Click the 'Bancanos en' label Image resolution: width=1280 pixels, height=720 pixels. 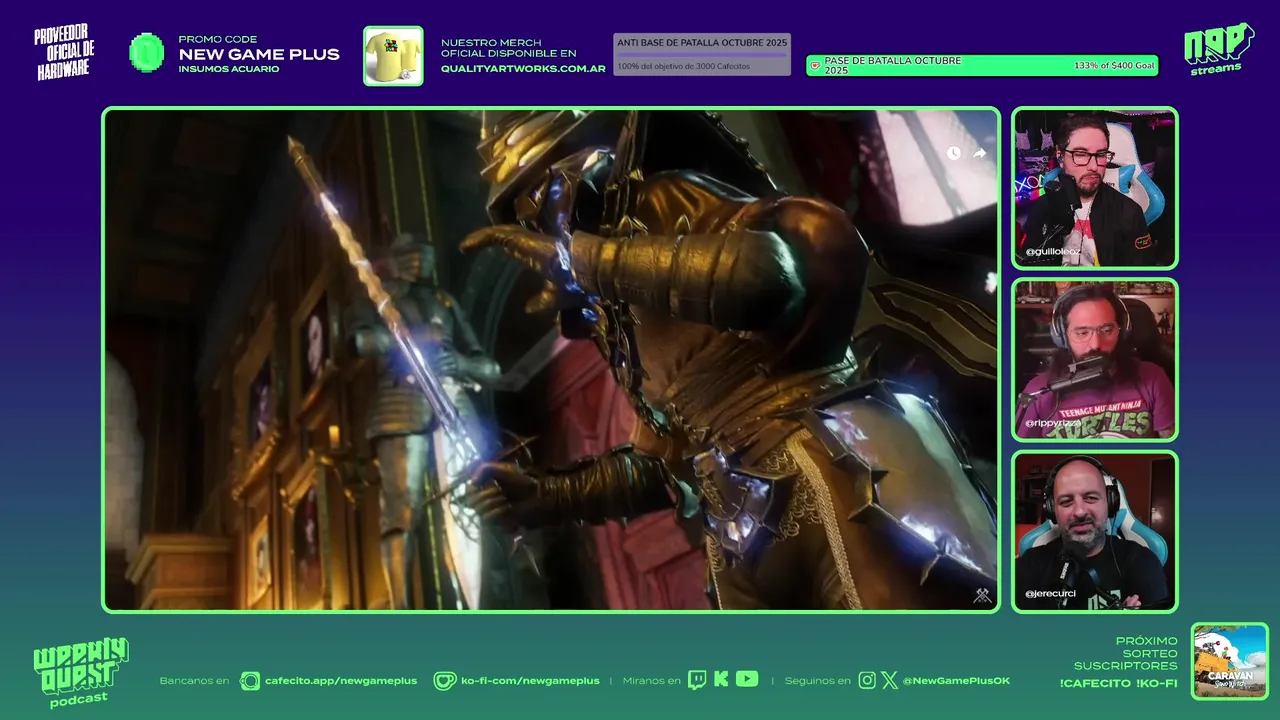194,681
